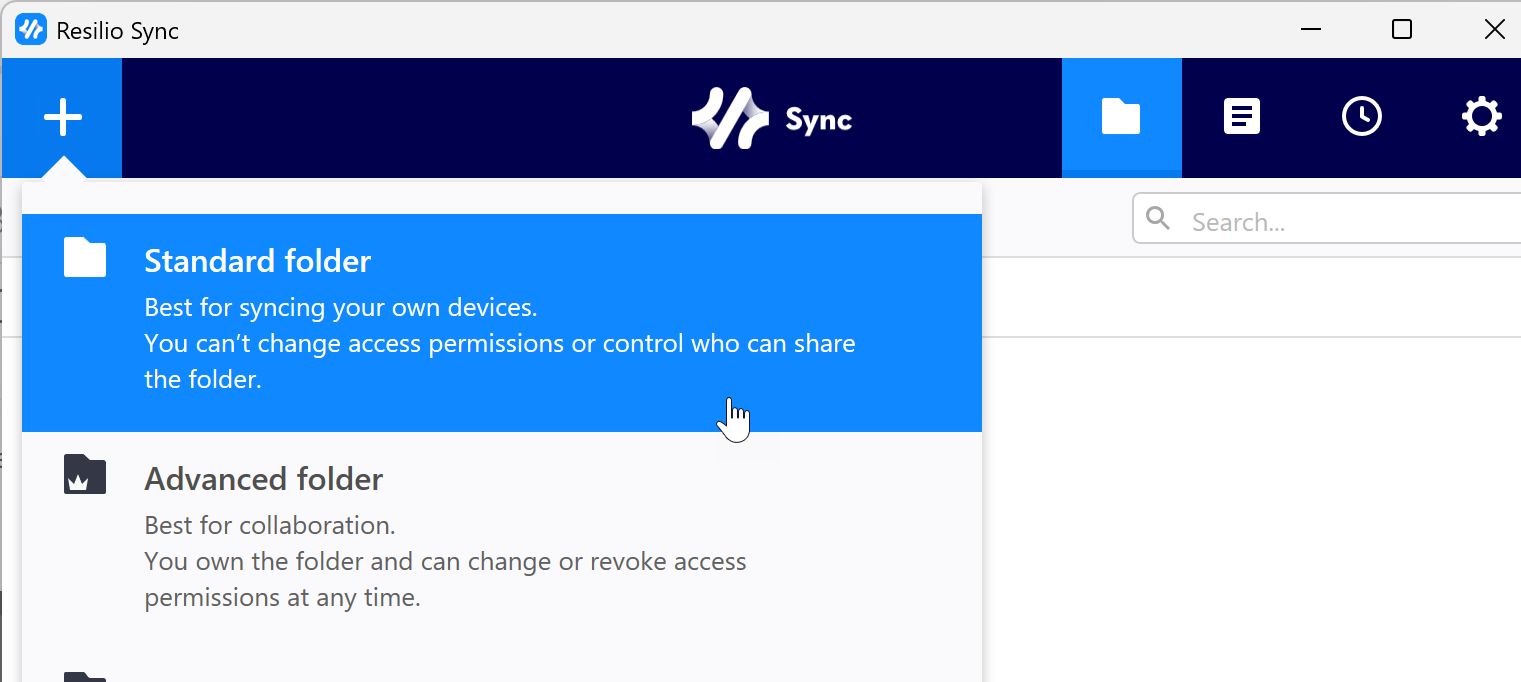This screenshot has width=1521, height=682.
Task: Click the search magnifier icon
Action: 1158,218
